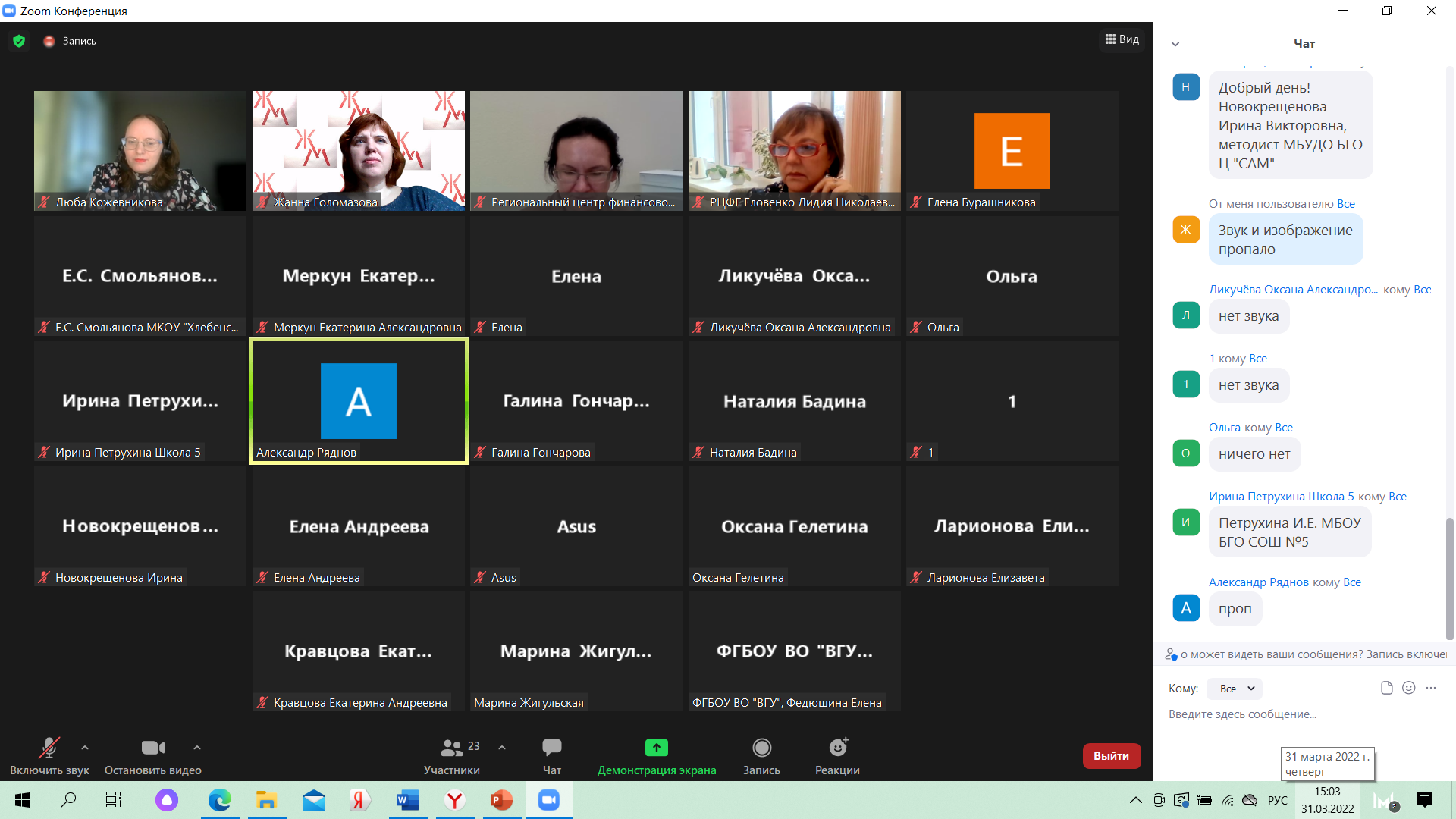Click the green encryption shield icon
Viewport: 1456px width, 819px height.
point(19,41)
